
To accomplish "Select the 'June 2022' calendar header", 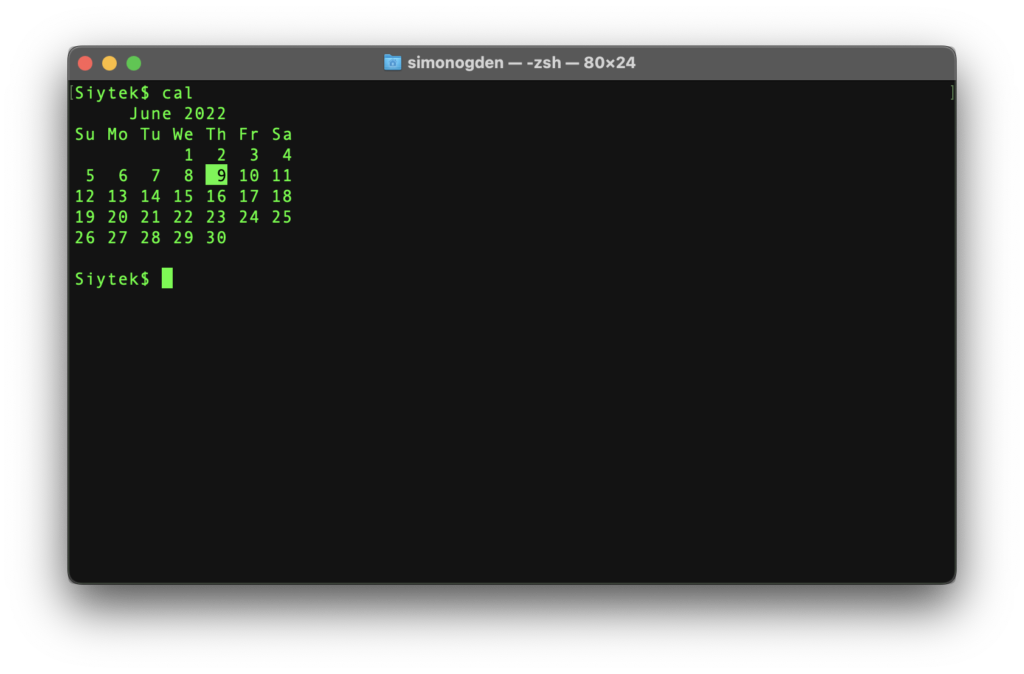I will point(178,114).
